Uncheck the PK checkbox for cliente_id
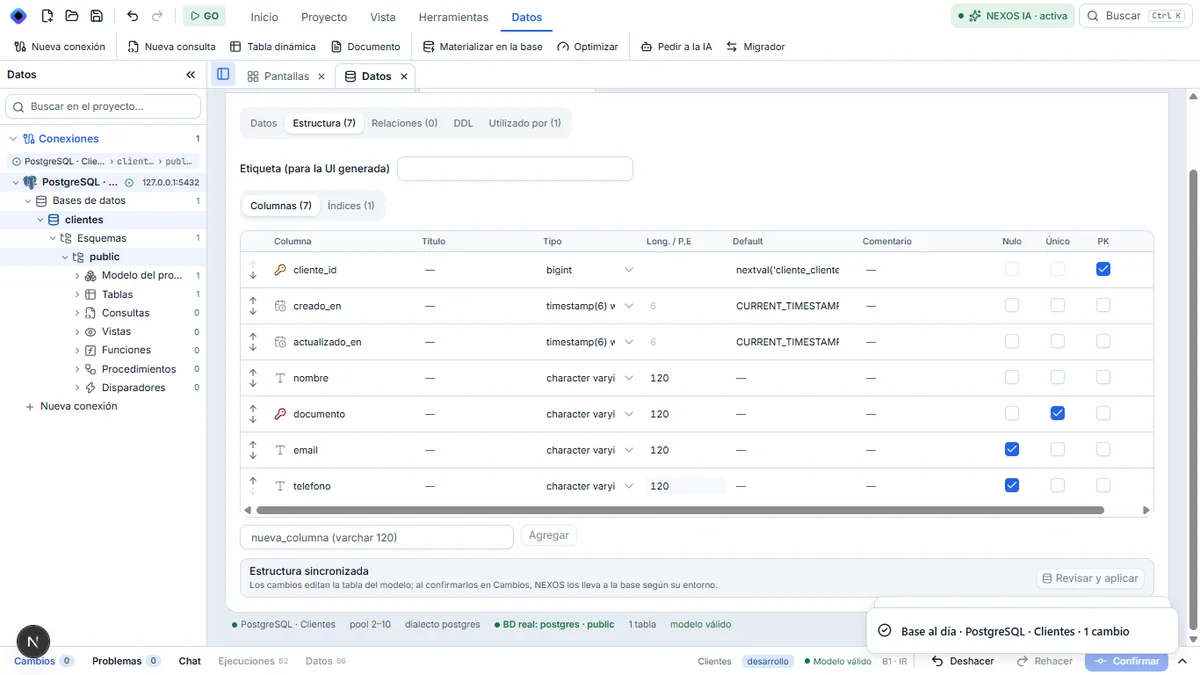Image resolution: width=1200 pixels, height=675 pixels. tap(1103, 270)
